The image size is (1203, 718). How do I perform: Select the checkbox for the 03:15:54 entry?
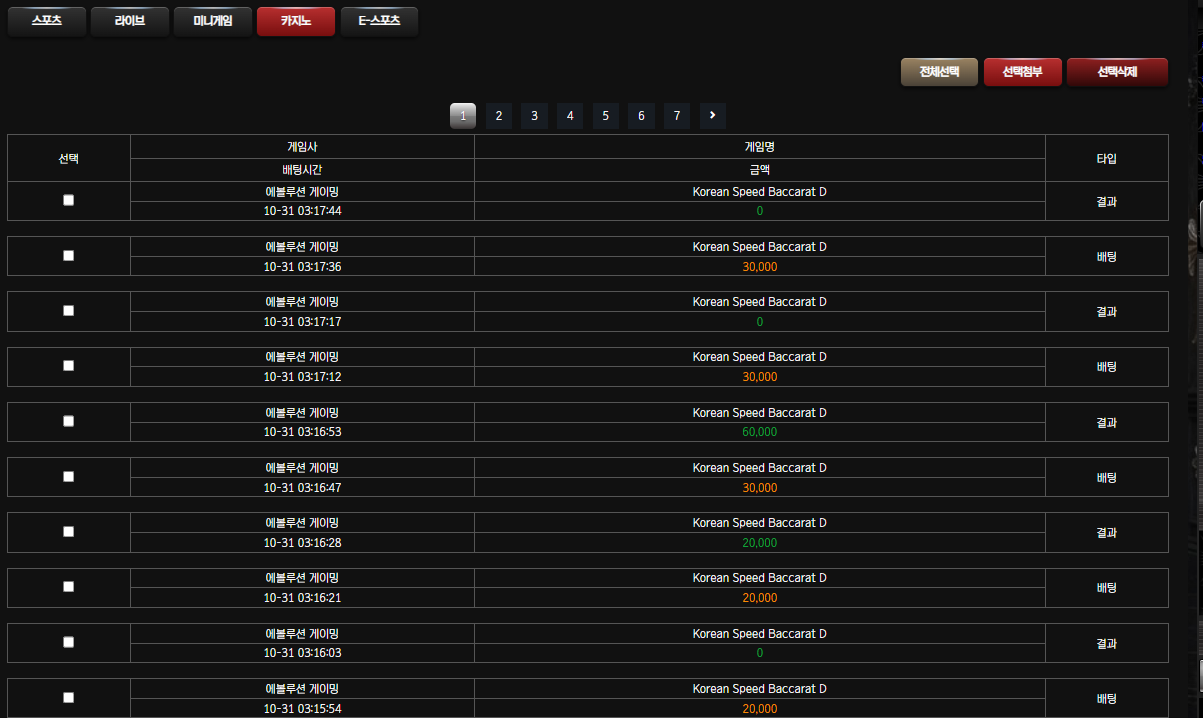click(x=68, y=698)
